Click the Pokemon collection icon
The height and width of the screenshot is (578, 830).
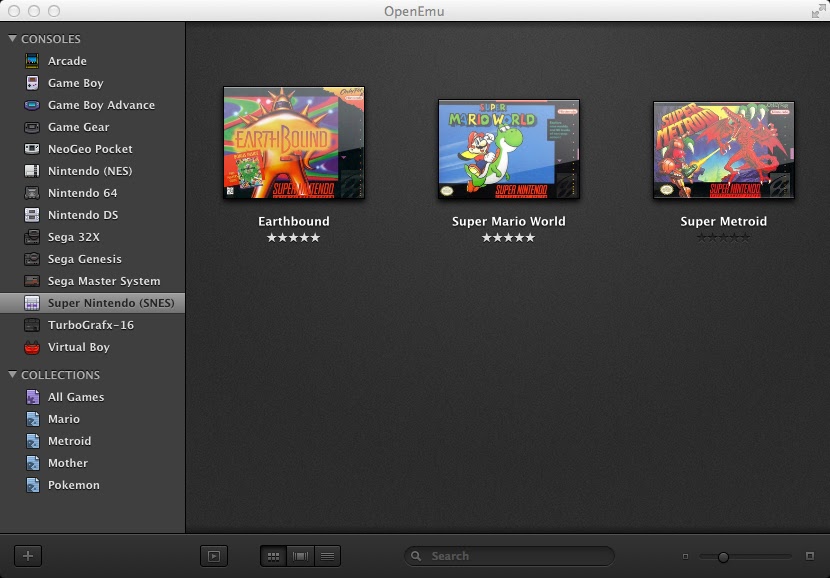coord(33,485)
